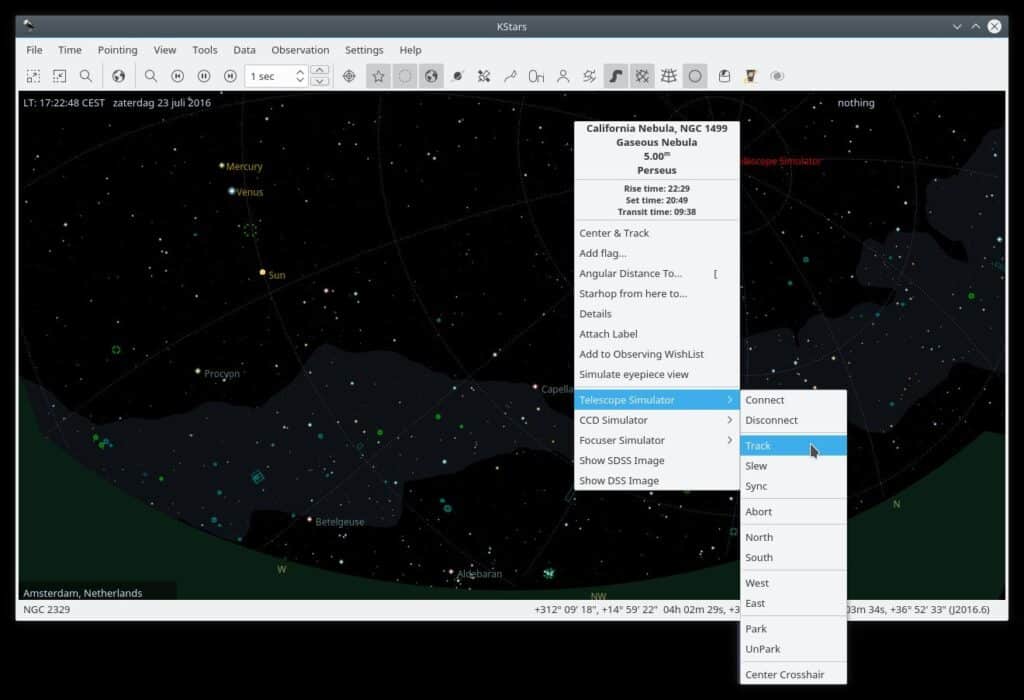Open the Pointing menu
The image size is (1024, 700).
118,50
